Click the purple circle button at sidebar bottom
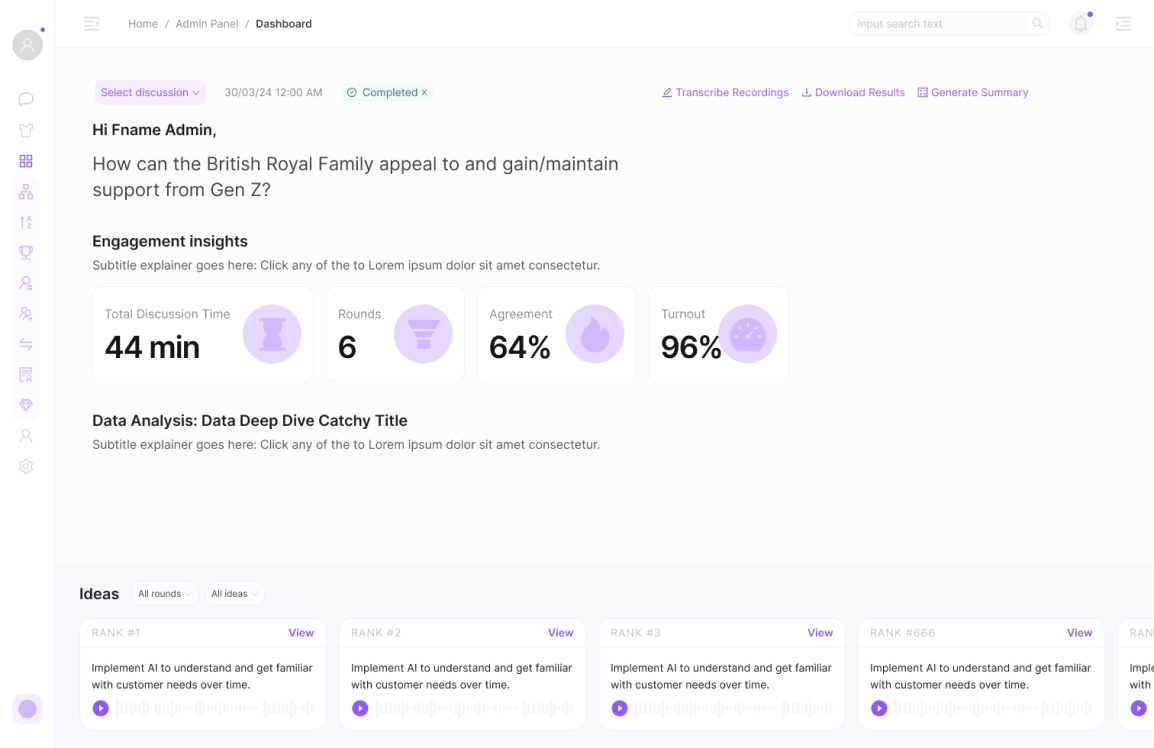The image size is (1154, 748). click(27, 709)
